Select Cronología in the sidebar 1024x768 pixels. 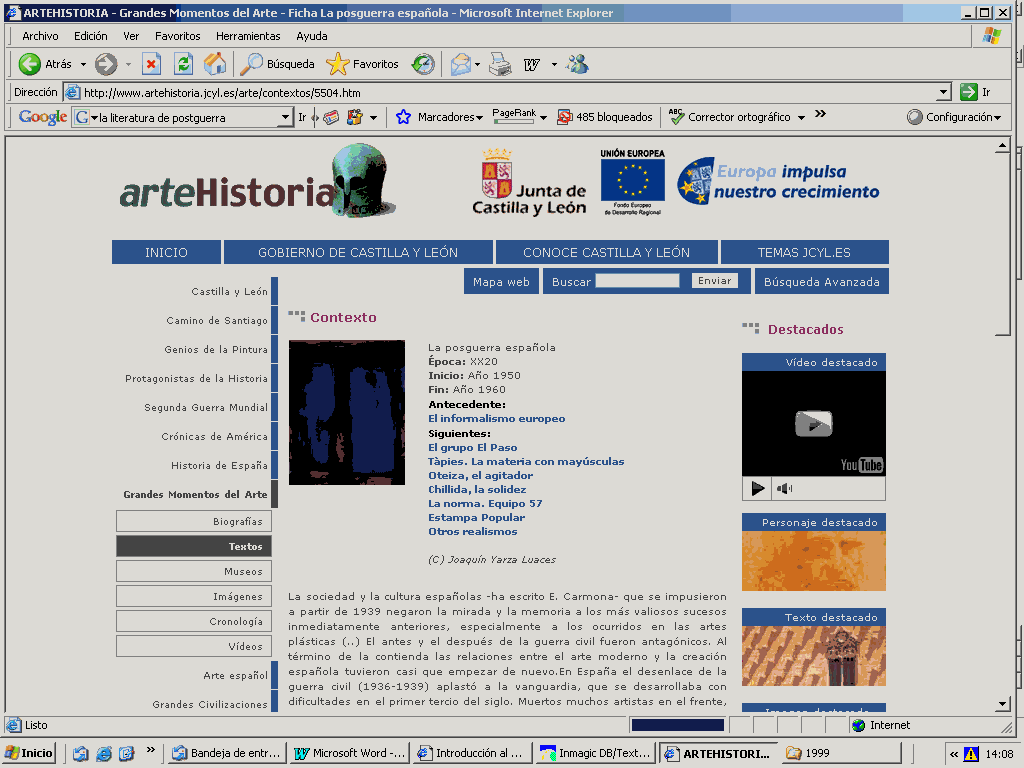pyautogui.click(x=193, y=621)
